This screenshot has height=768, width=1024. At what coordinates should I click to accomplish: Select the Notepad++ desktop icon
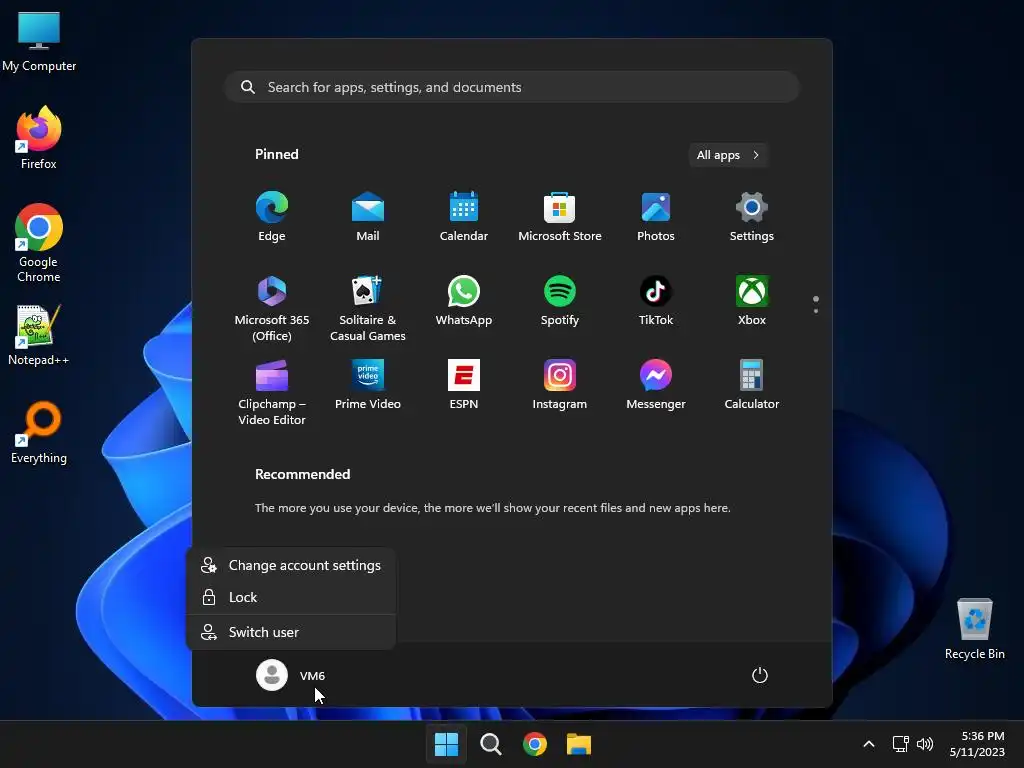(x=39, y=334)
